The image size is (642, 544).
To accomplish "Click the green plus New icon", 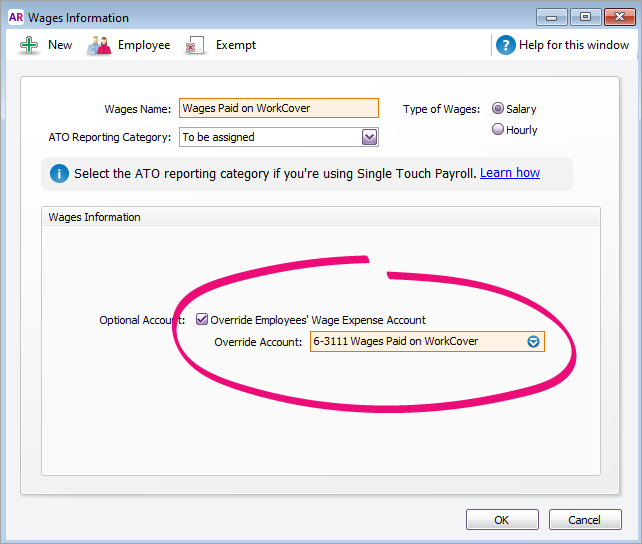I will point(29,45).
